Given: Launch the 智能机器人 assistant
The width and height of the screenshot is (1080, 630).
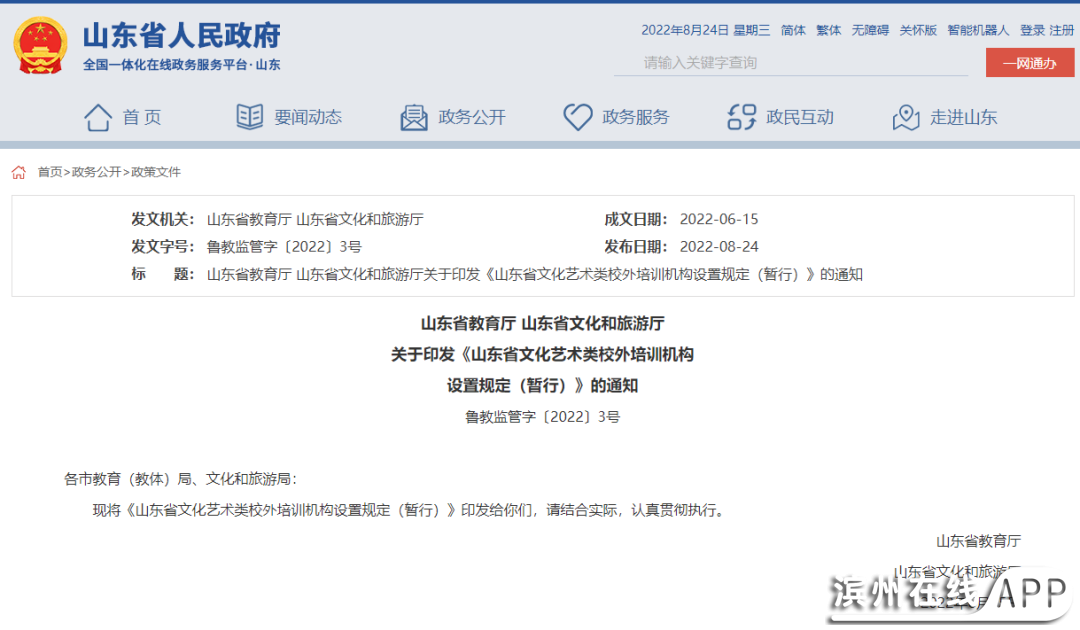Looking at the screenshot, I should [x=978, y=30].
